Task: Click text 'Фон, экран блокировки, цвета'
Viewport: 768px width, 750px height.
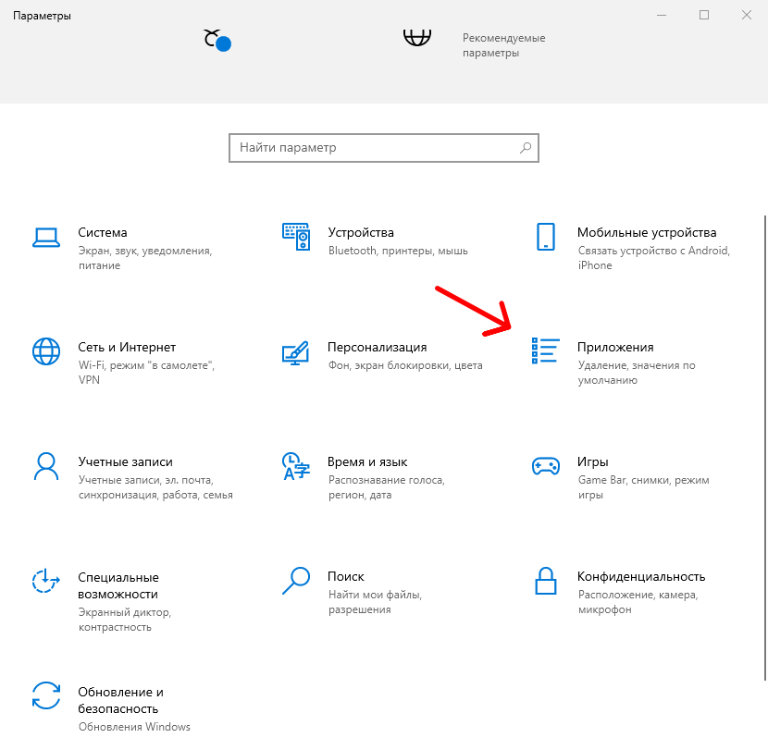Action: [405, 365]
